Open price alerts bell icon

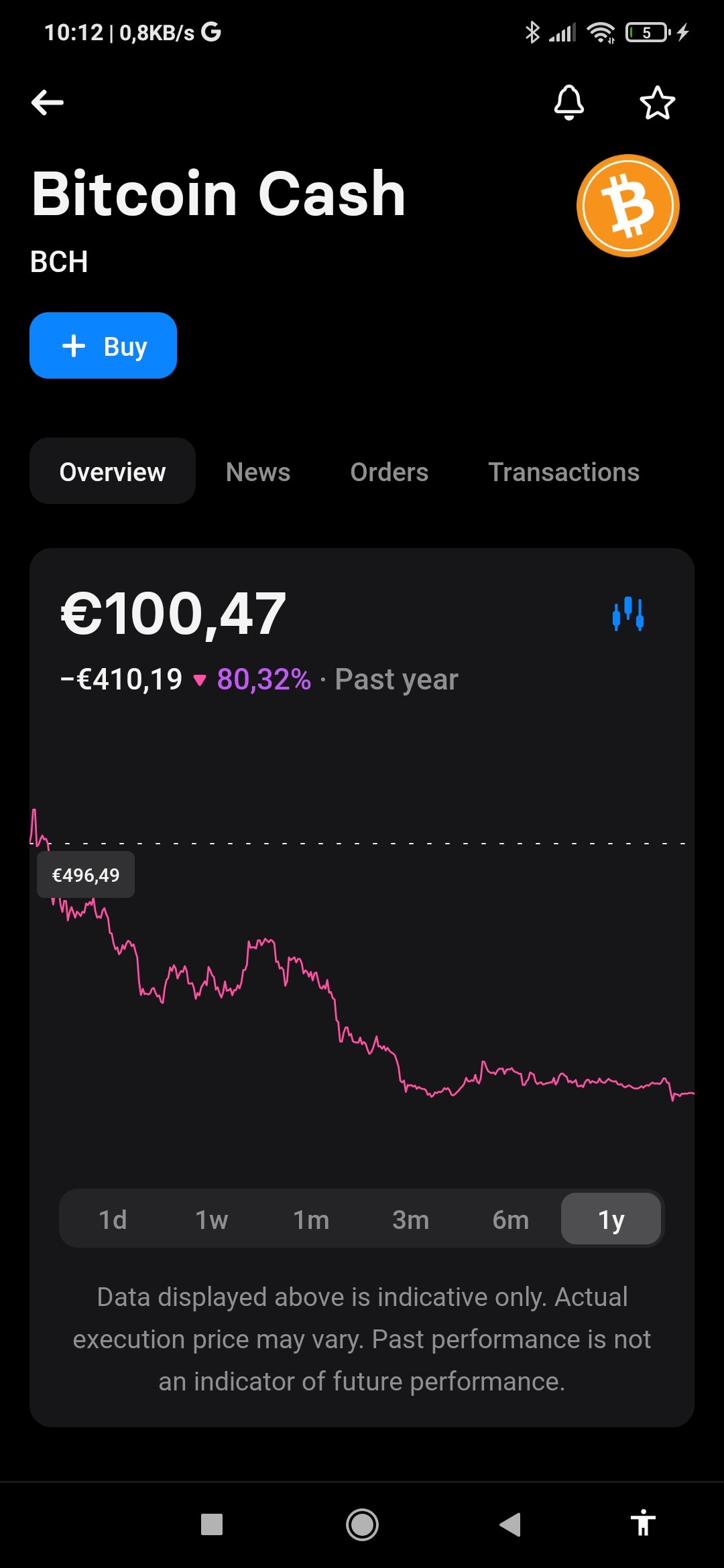[569, 103]
